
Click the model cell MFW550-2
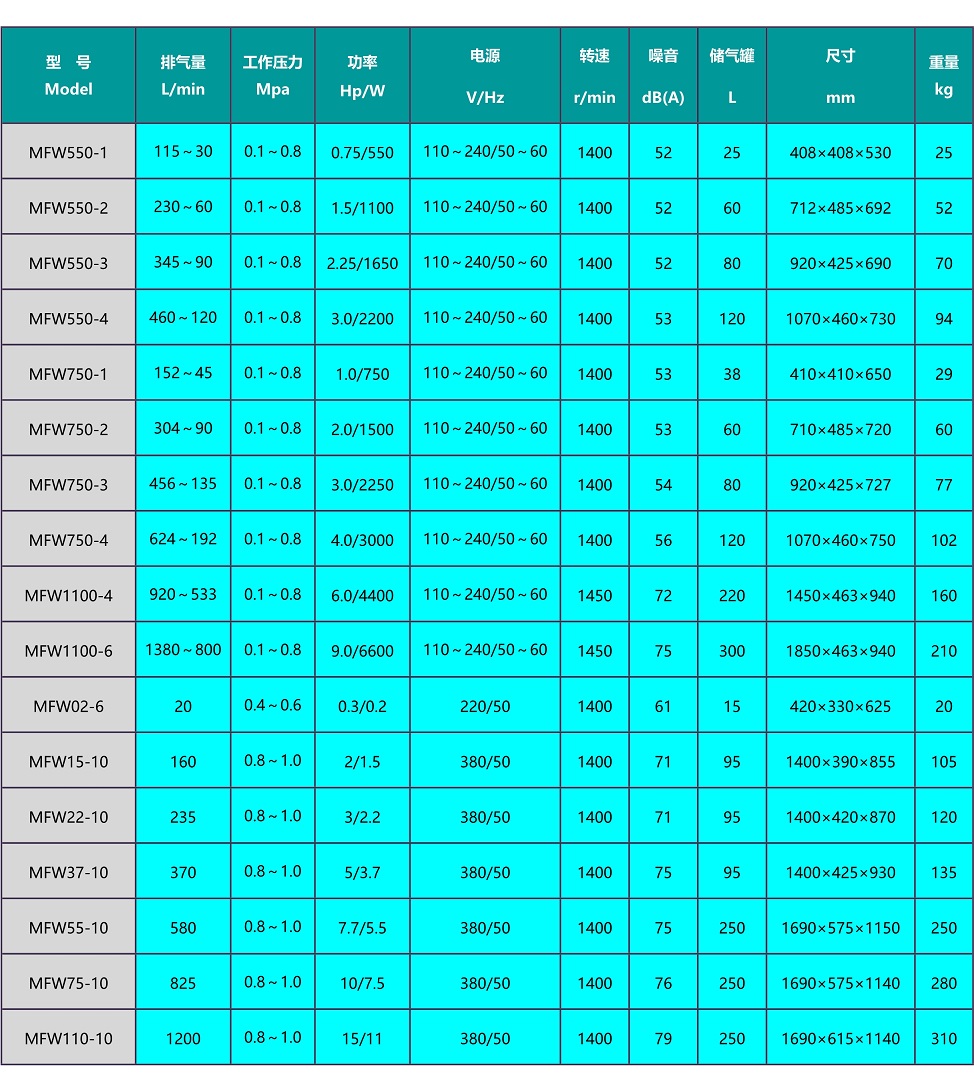point(68,208)
